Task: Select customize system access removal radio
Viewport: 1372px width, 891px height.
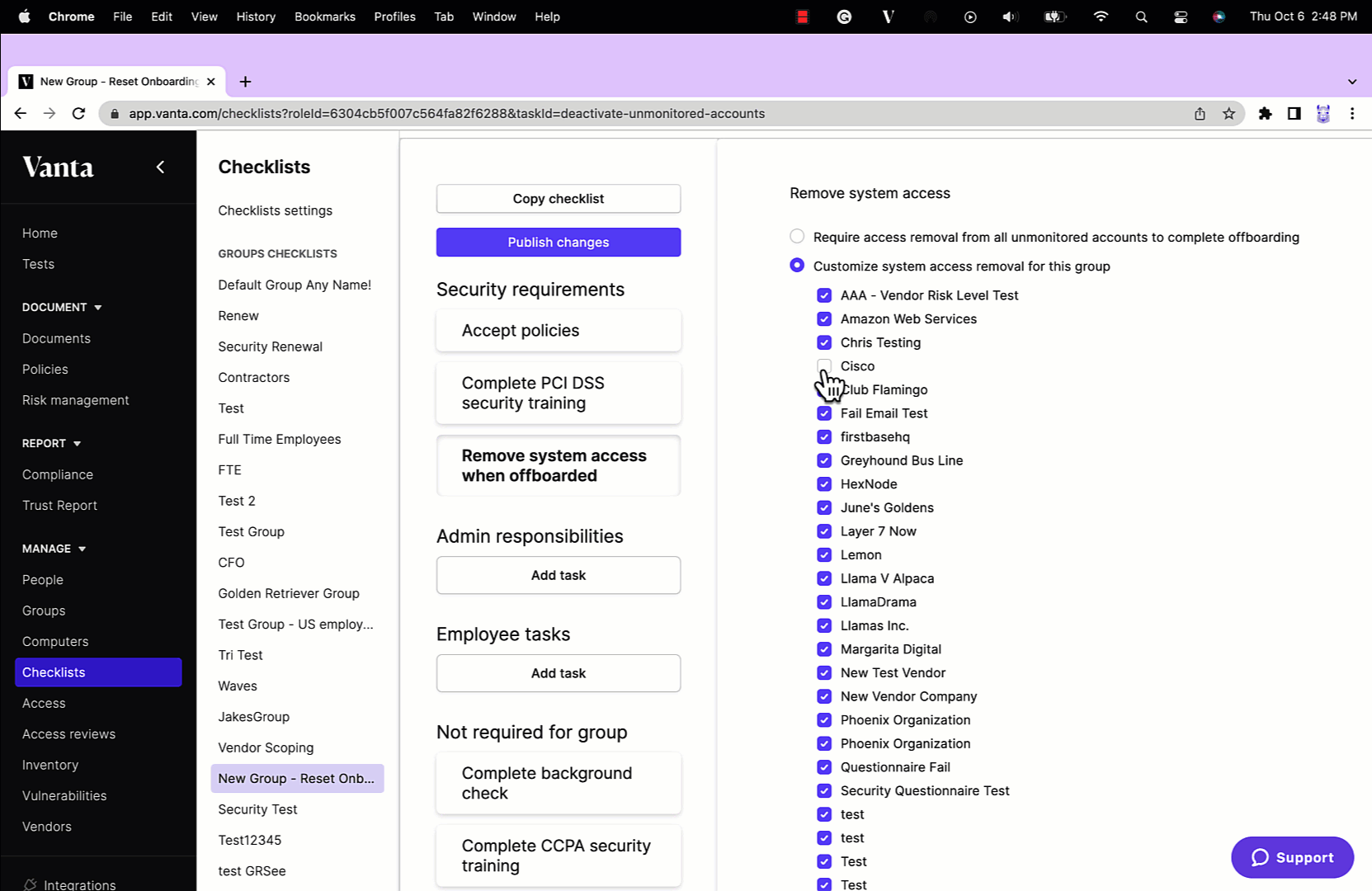Action: click(797, 266)
